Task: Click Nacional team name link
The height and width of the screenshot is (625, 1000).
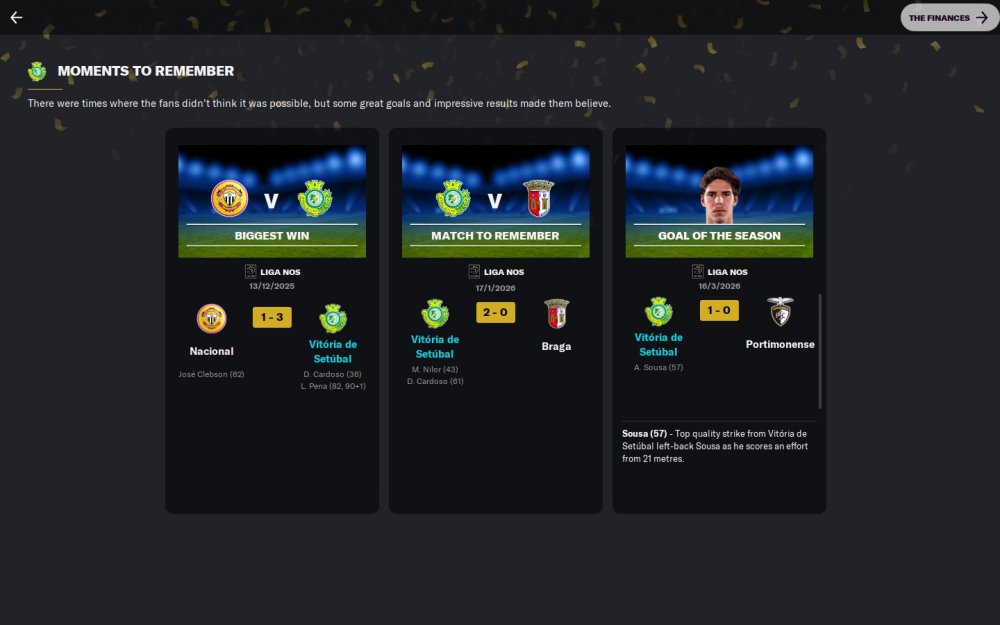Action: pyautogui.click(x=211, y=351)
